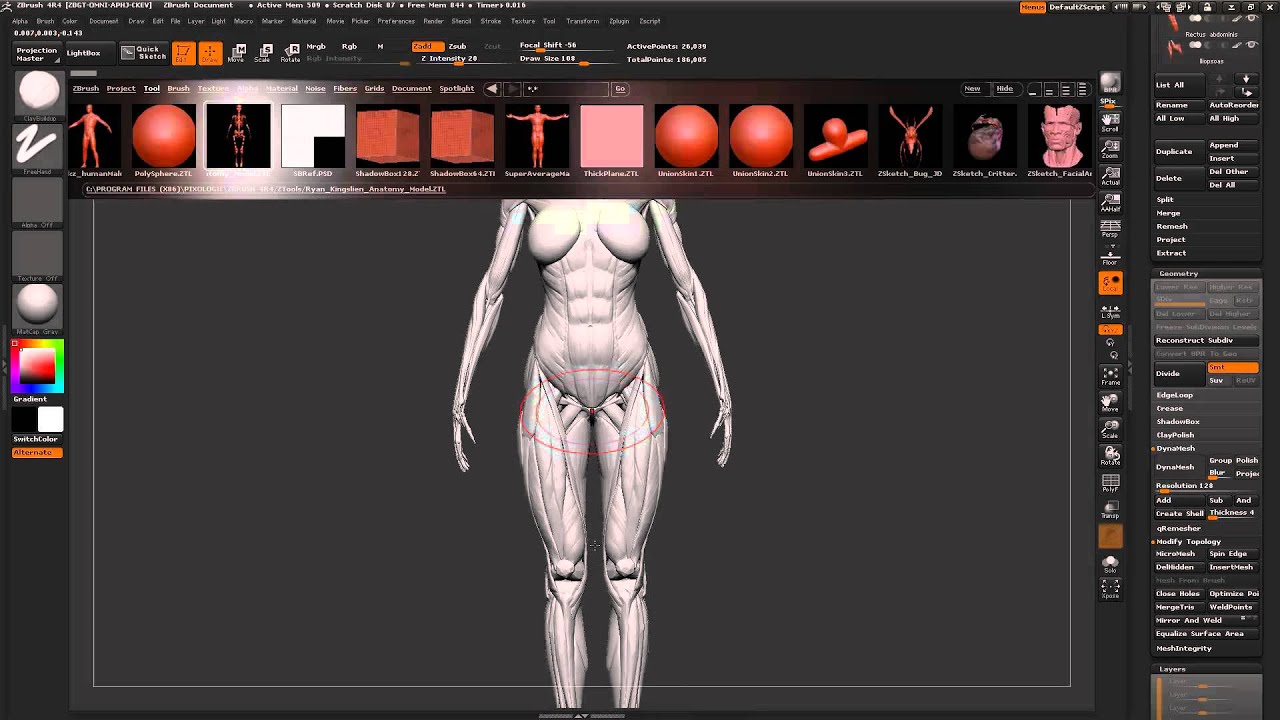This screenshot has width=1280, height=720.
Task: Click the Frame icon in right shelf
Action: click(1110, 376)
